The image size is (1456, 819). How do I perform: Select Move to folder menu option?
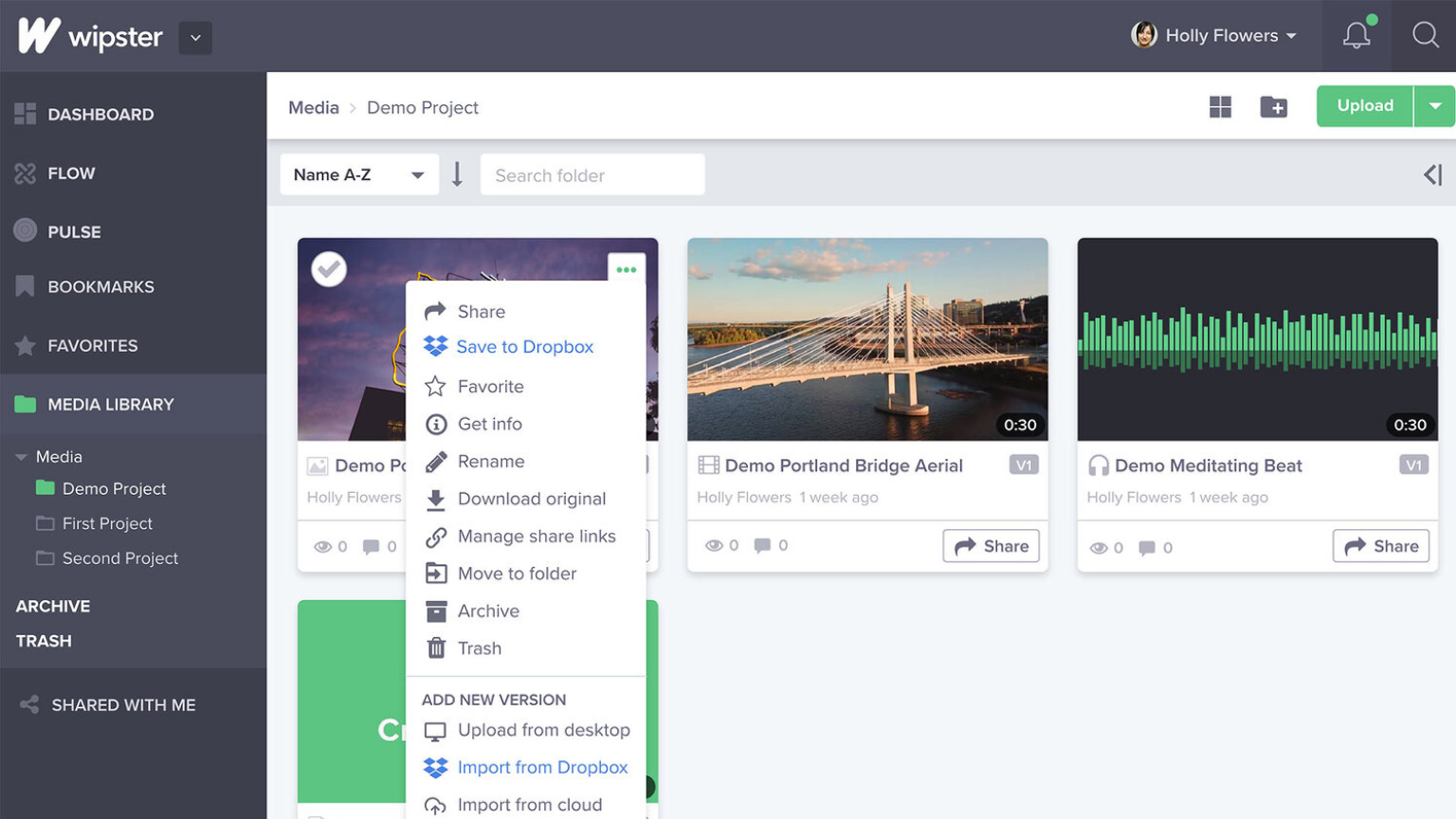[x=517, y=573]
